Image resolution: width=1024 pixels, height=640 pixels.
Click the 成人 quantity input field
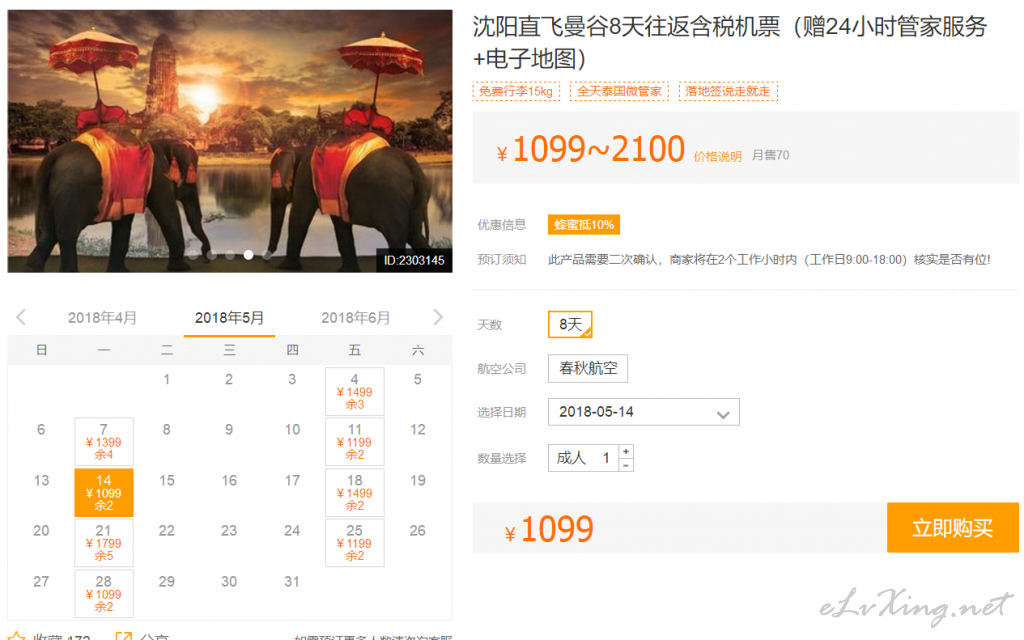(x=583, y=458)
